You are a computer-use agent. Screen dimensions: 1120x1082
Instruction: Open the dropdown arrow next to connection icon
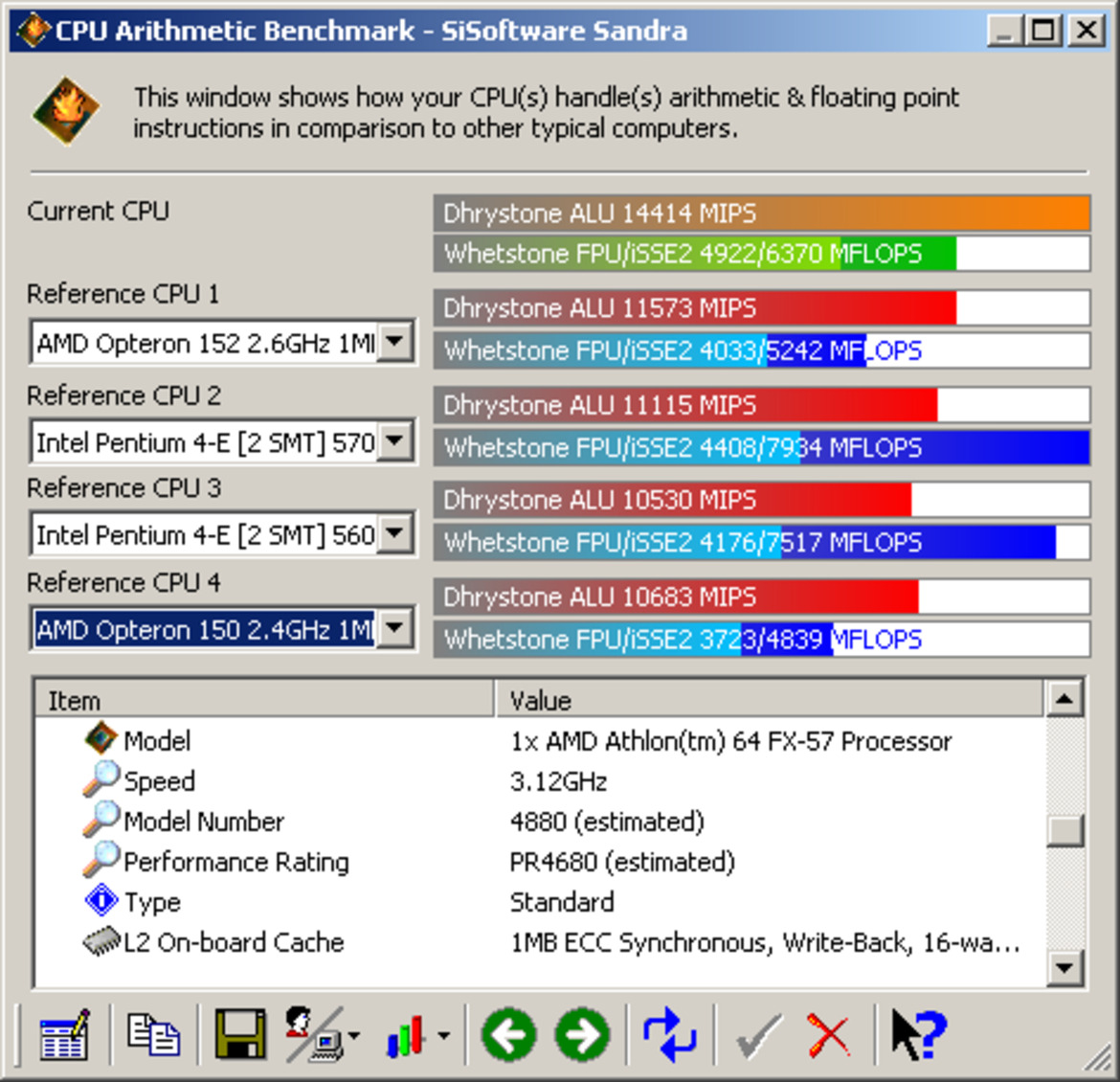pos(353,1035)
